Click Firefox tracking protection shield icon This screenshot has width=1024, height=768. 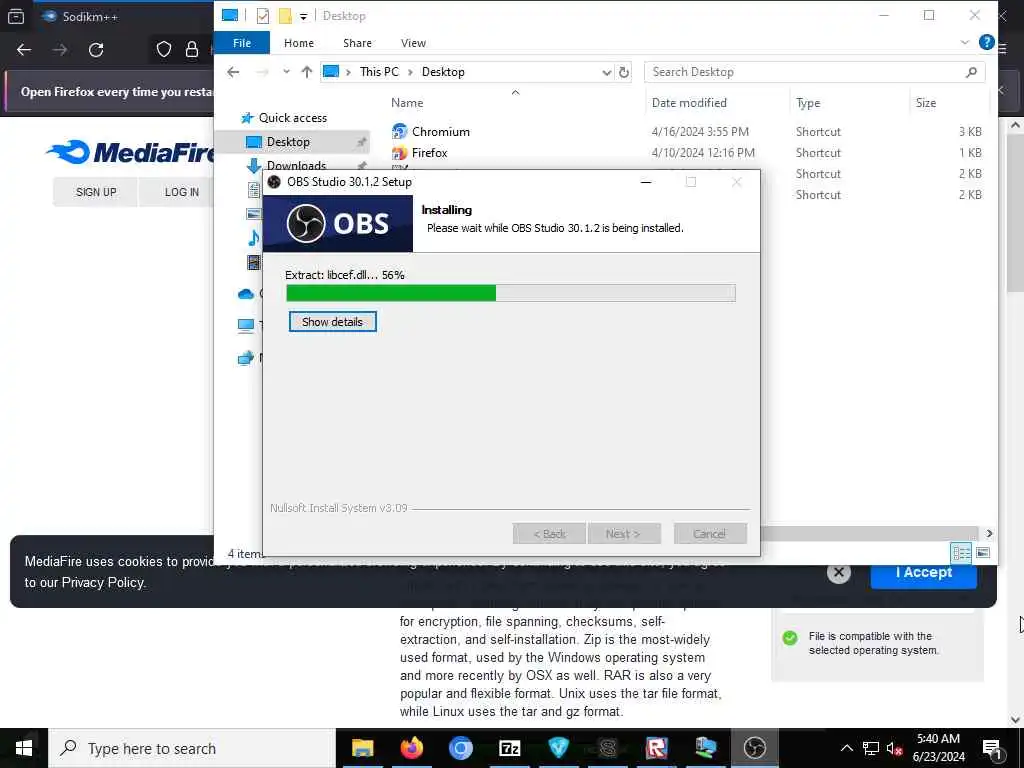point(164,50)
